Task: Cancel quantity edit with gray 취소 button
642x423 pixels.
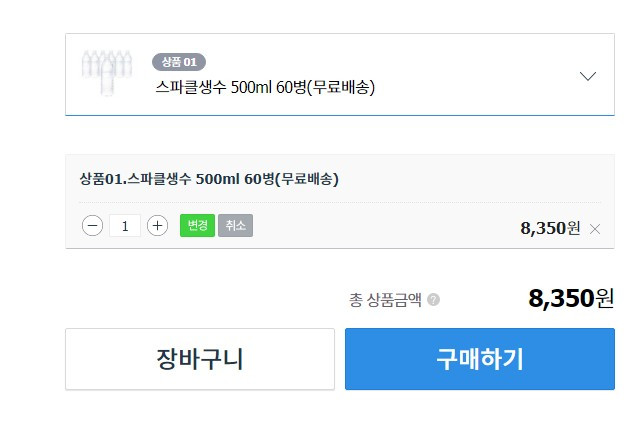Action: pos(235,225)
